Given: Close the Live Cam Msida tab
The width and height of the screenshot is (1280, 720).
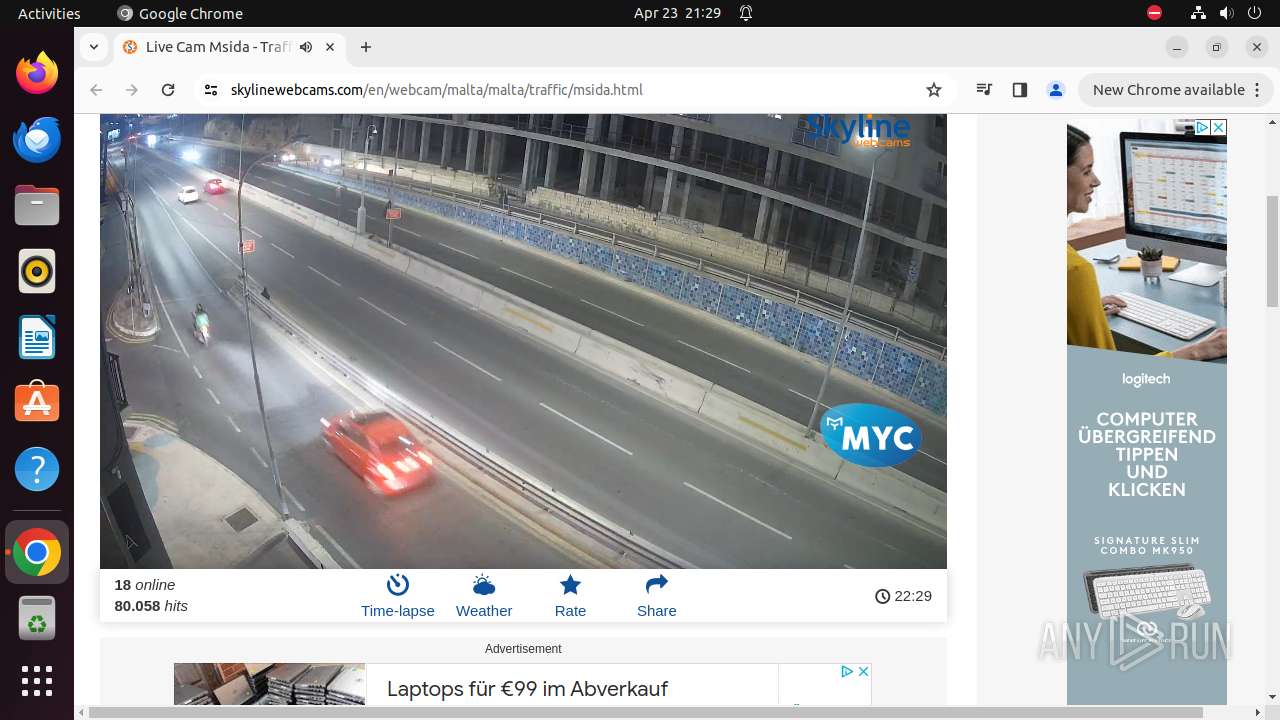Looking at the screenshot, I should coord(331,47).
